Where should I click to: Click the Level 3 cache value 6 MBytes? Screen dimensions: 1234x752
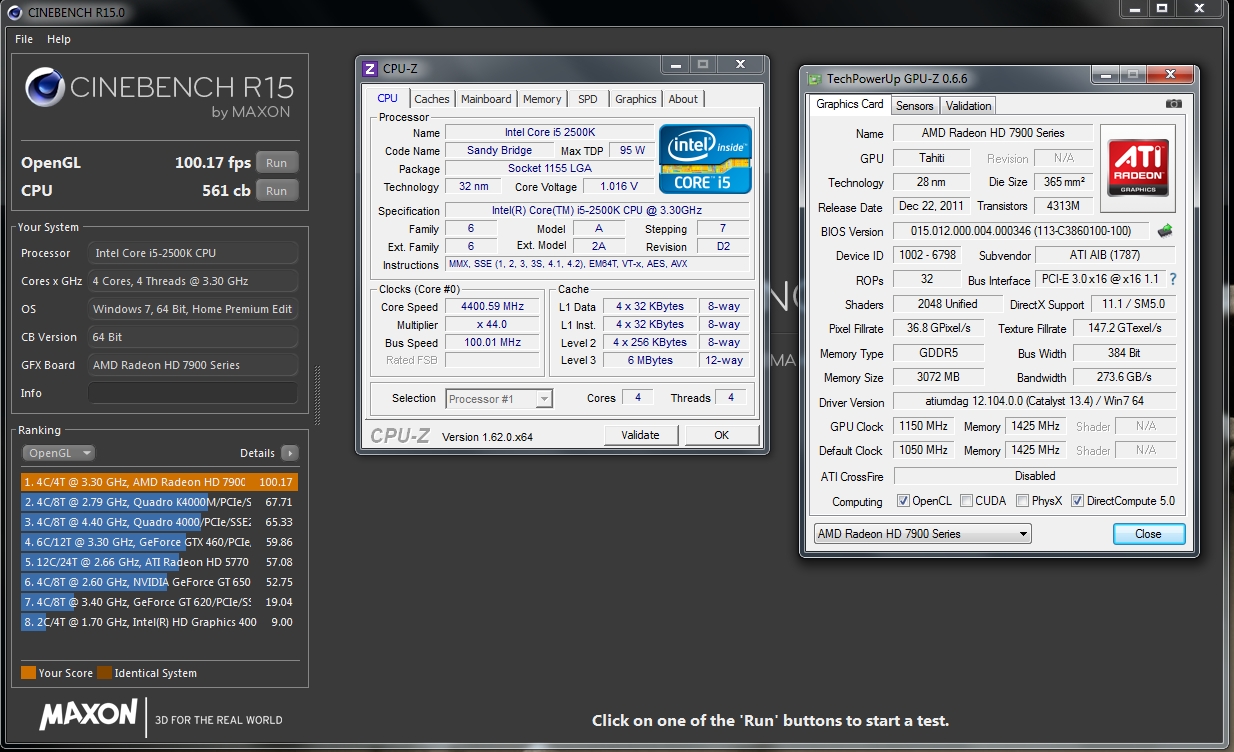click(x=651, y=360)
